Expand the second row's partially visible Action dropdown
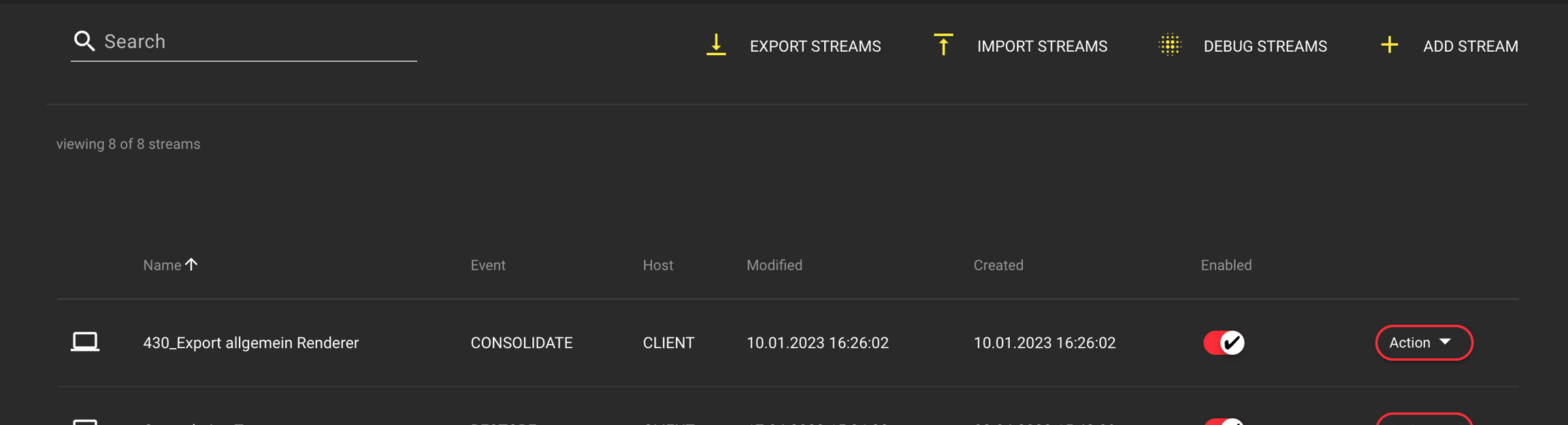1568x425 pixels. 1423,420
